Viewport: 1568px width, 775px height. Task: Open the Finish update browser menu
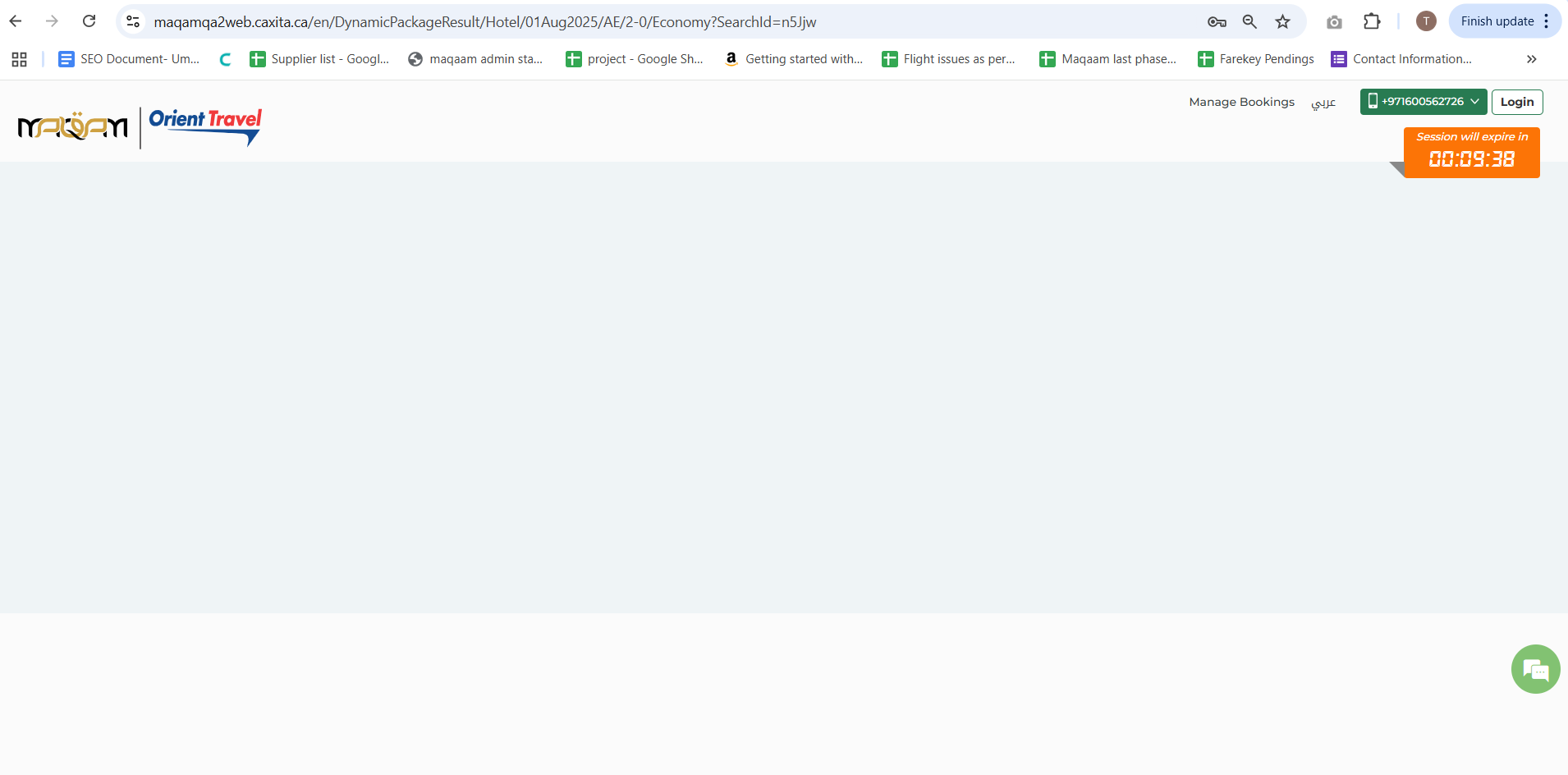click(x=1504, y=21)
